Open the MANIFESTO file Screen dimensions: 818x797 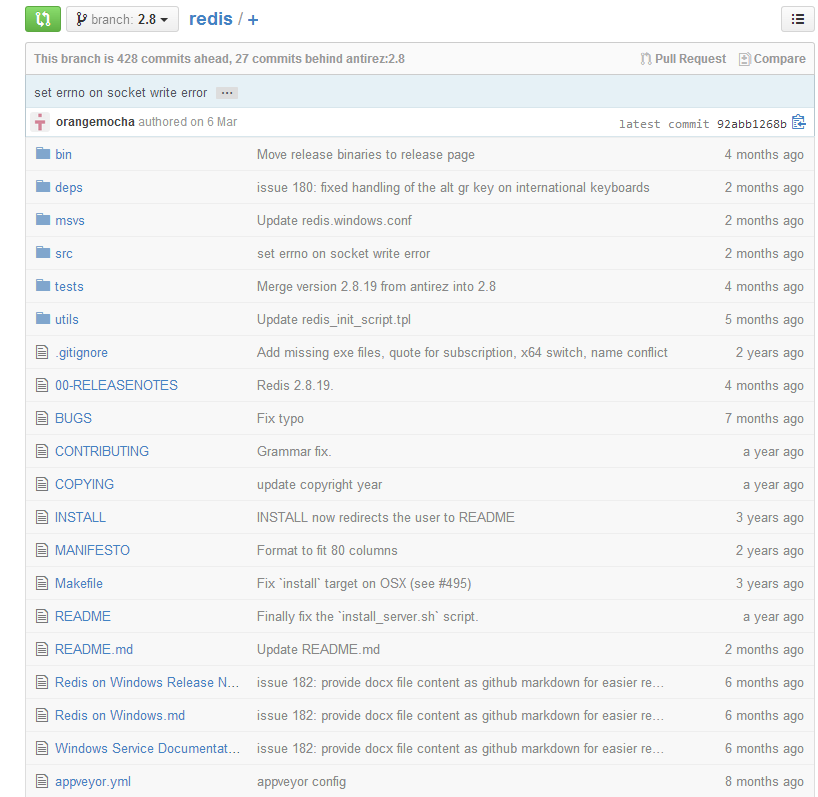pos(92,550)
